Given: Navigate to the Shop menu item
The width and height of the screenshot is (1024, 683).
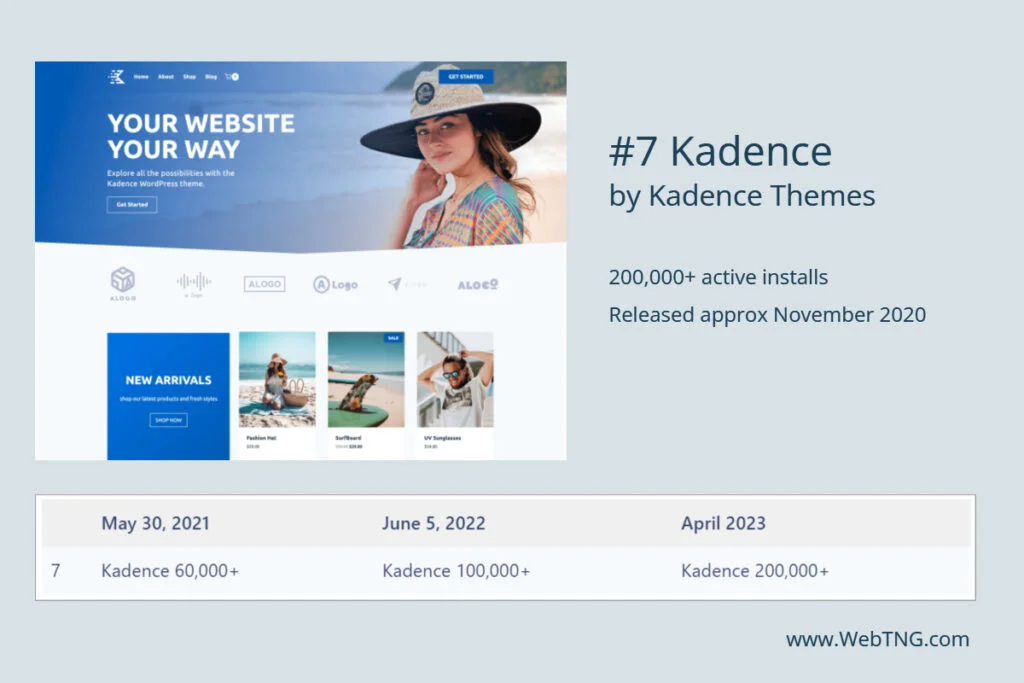Looking at the screenshot, I should [x=190, y=77].
